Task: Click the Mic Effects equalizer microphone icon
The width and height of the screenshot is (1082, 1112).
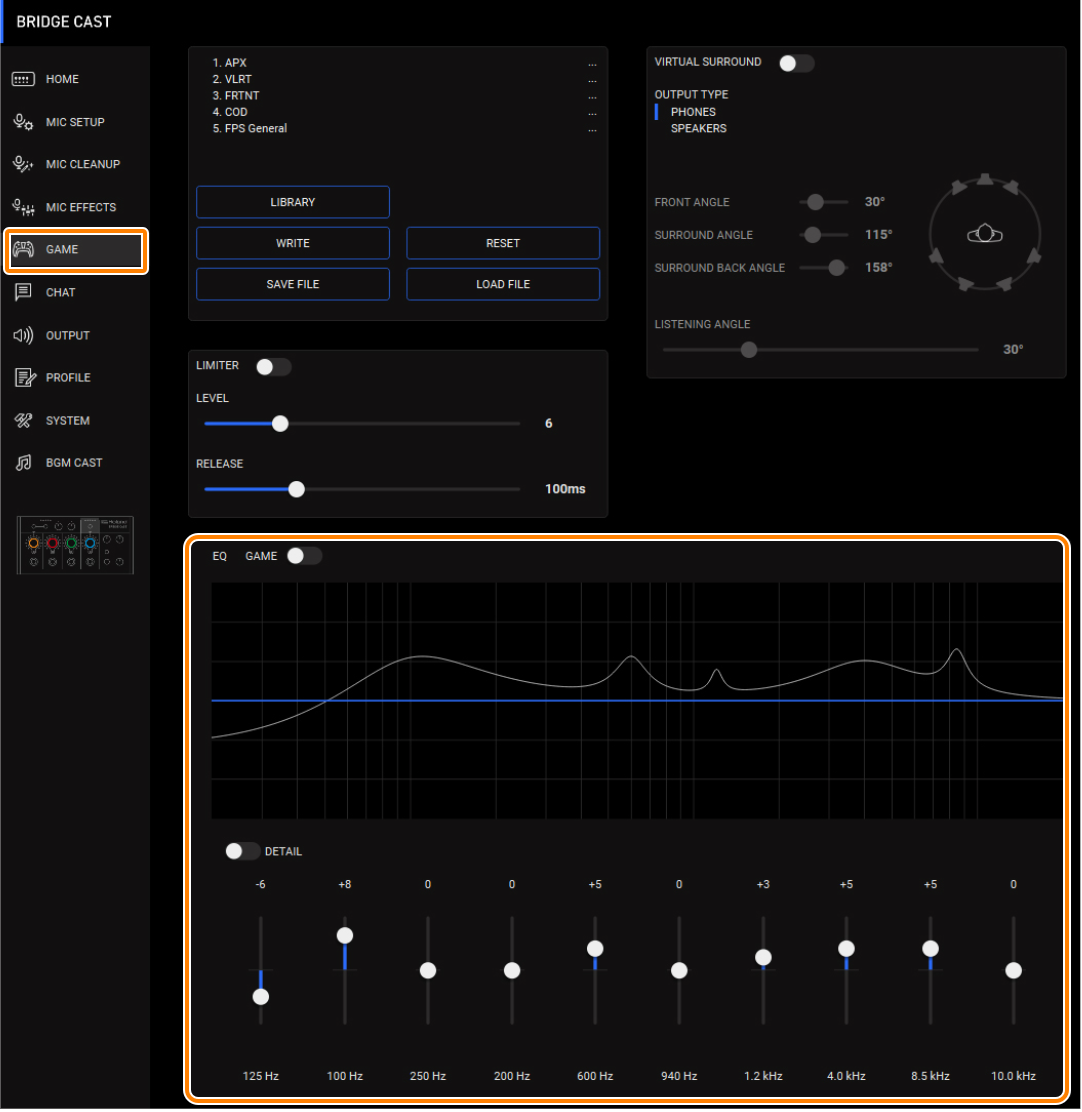Action: pos(23,207)
